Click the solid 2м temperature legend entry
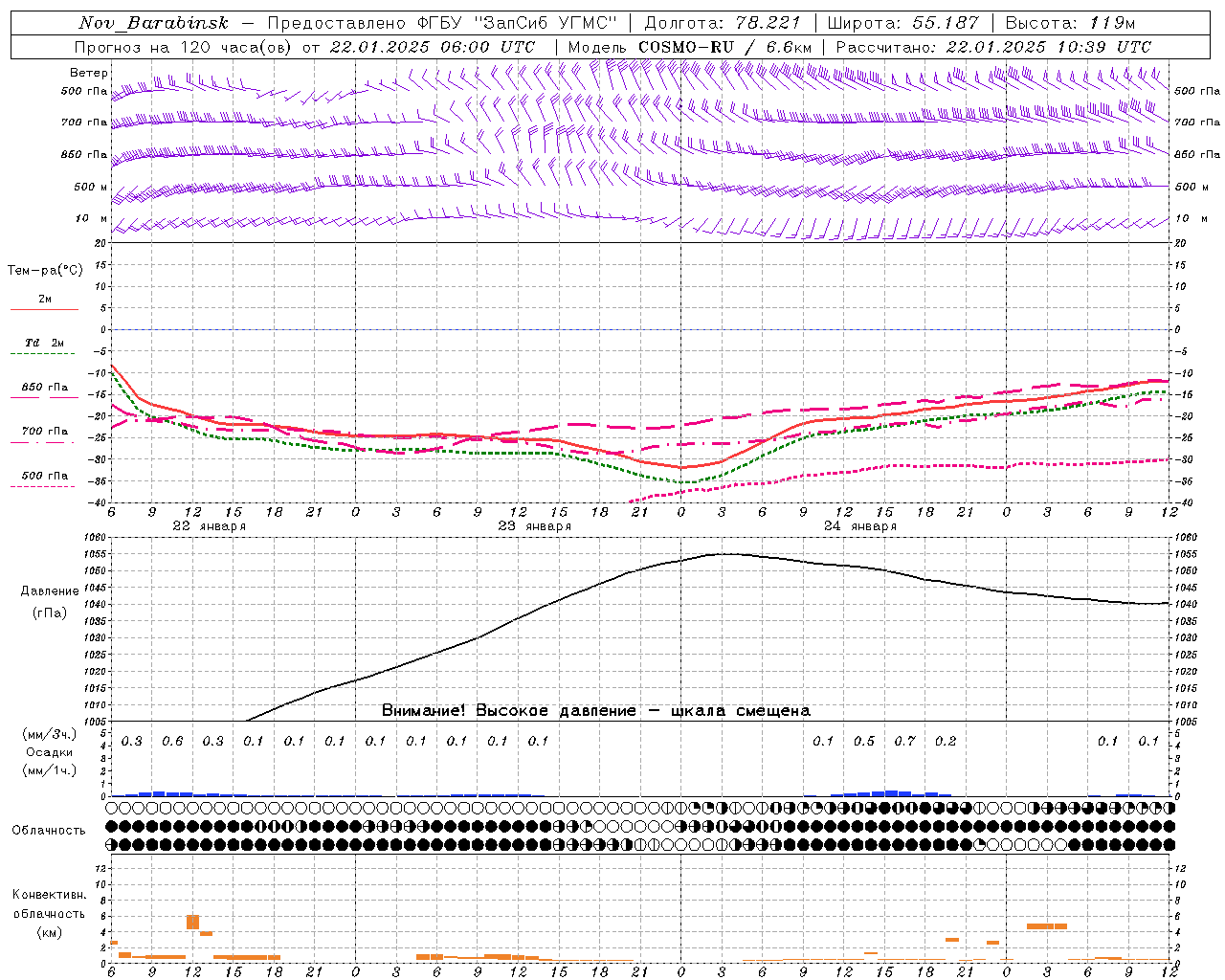This screenshot has width=1225, height=980. tap(45, 302)
